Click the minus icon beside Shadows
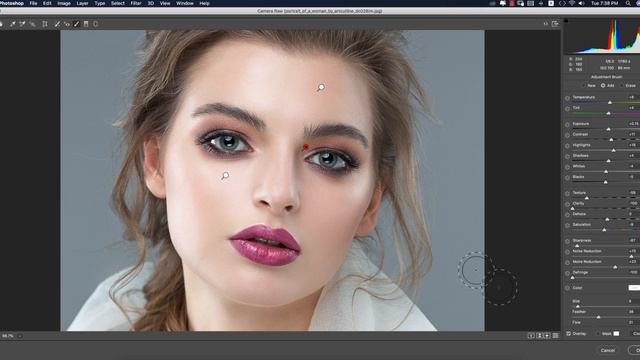Image resolution: width=640 pixels, height=360 pixels. point(567,156)
